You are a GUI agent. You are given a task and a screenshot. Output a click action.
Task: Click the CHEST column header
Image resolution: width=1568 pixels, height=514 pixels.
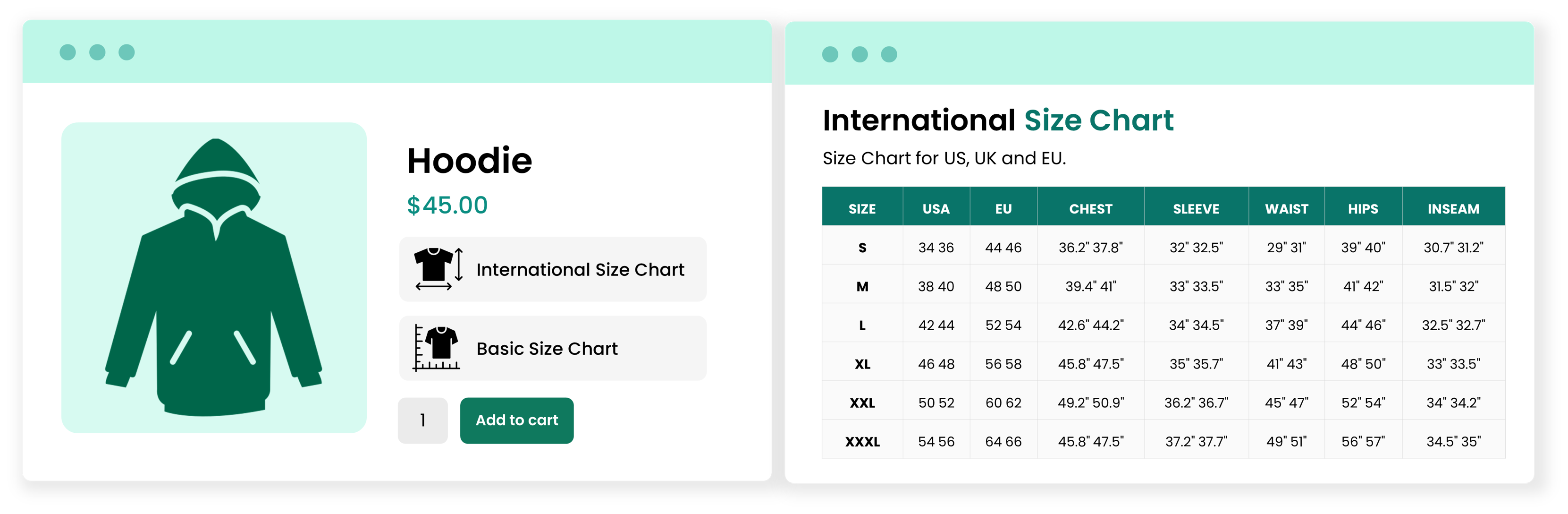1090,209
